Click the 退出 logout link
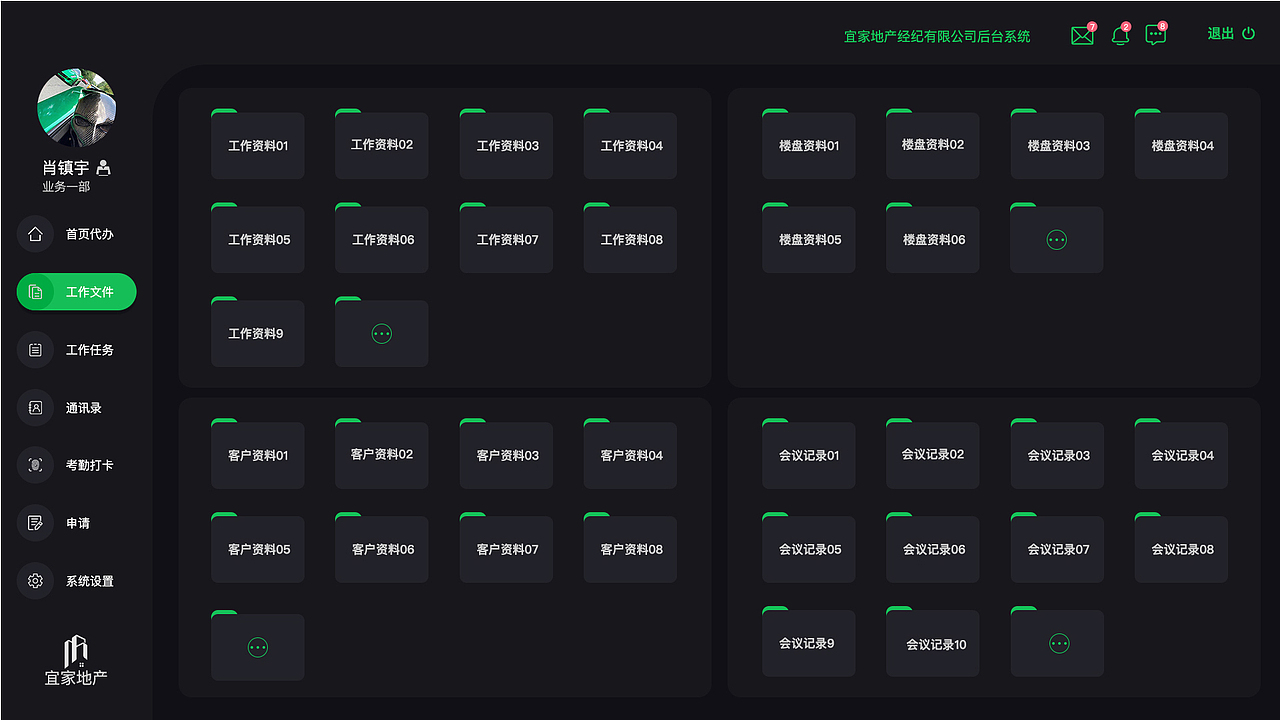This screenshot has height=720, width=1280. (x=1220, y=34)
